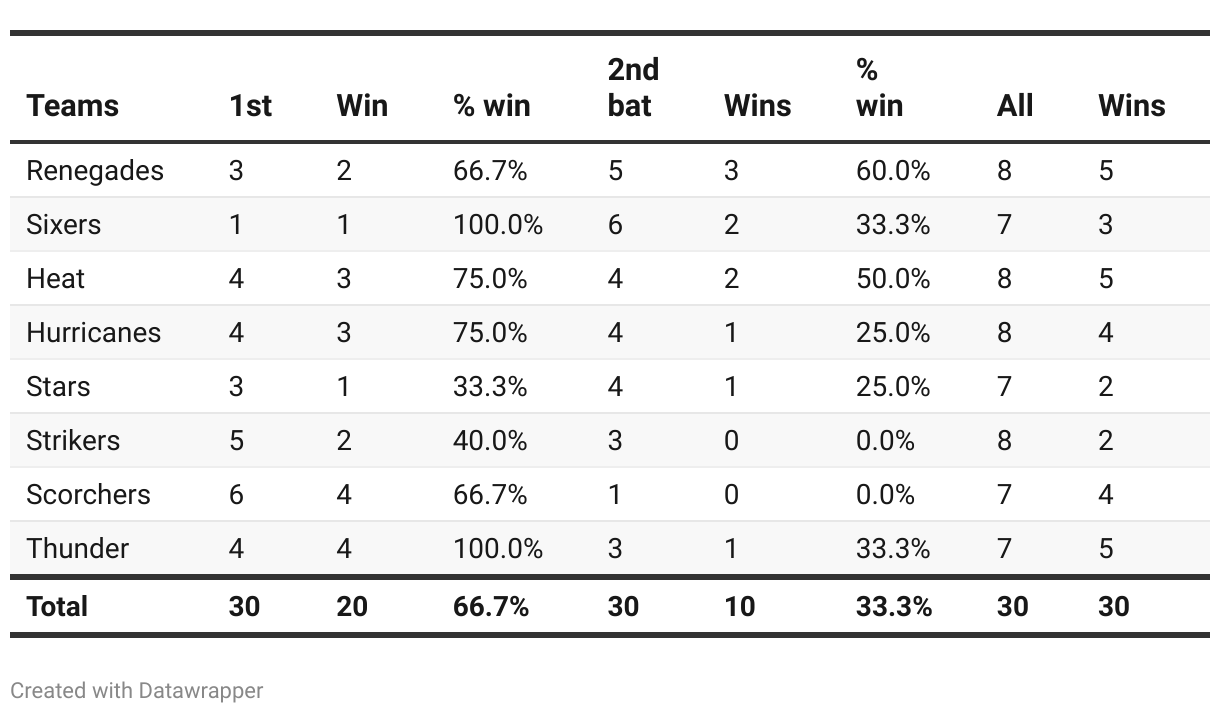
Task: Select the Heat team cell
Action: (55, 278)
